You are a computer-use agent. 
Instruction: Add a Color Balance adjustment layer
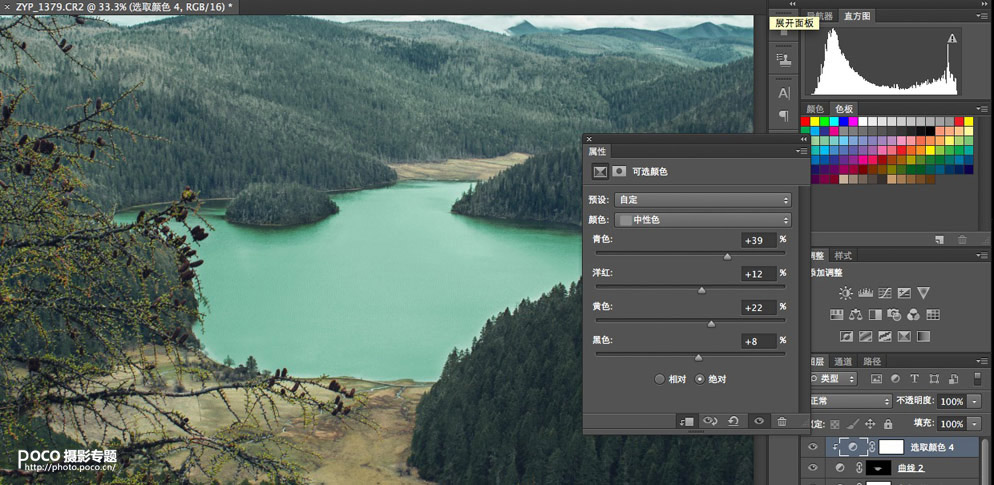tap(855, 314)
